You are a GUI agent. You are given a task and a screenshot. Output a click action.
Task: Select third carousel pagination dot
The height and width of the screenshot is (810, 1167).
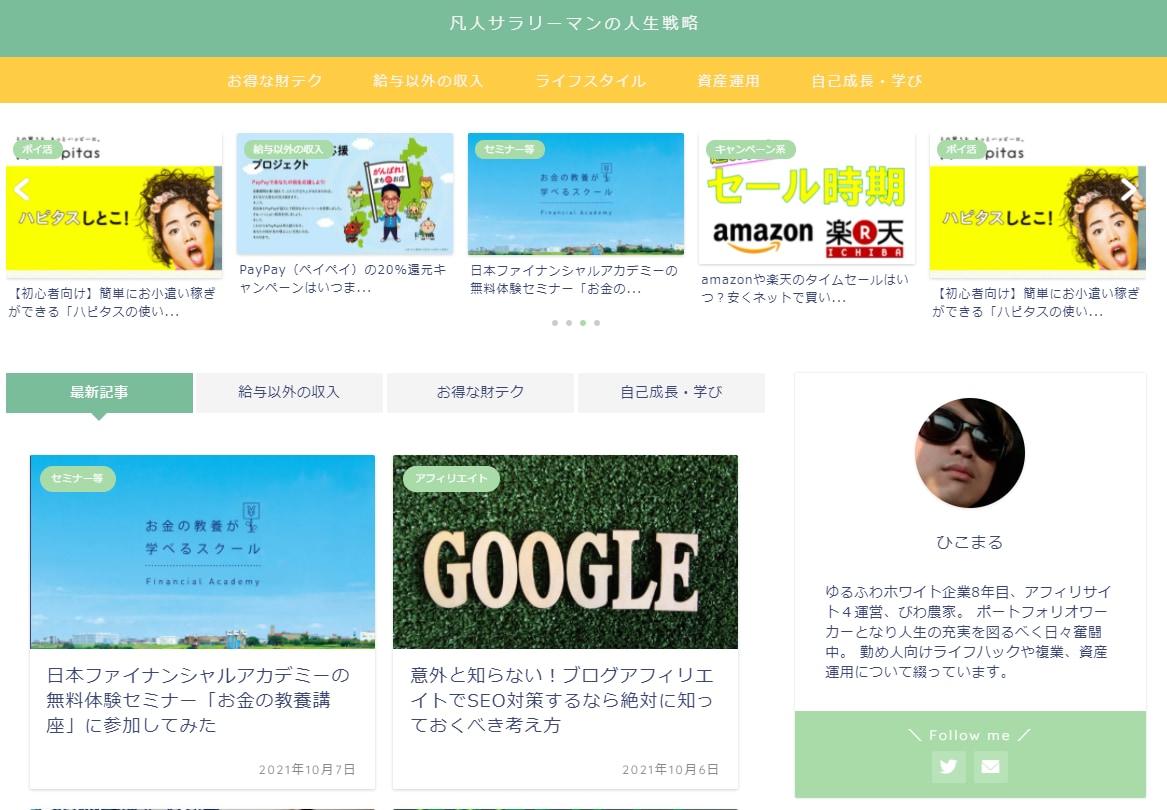coord(583,323)
